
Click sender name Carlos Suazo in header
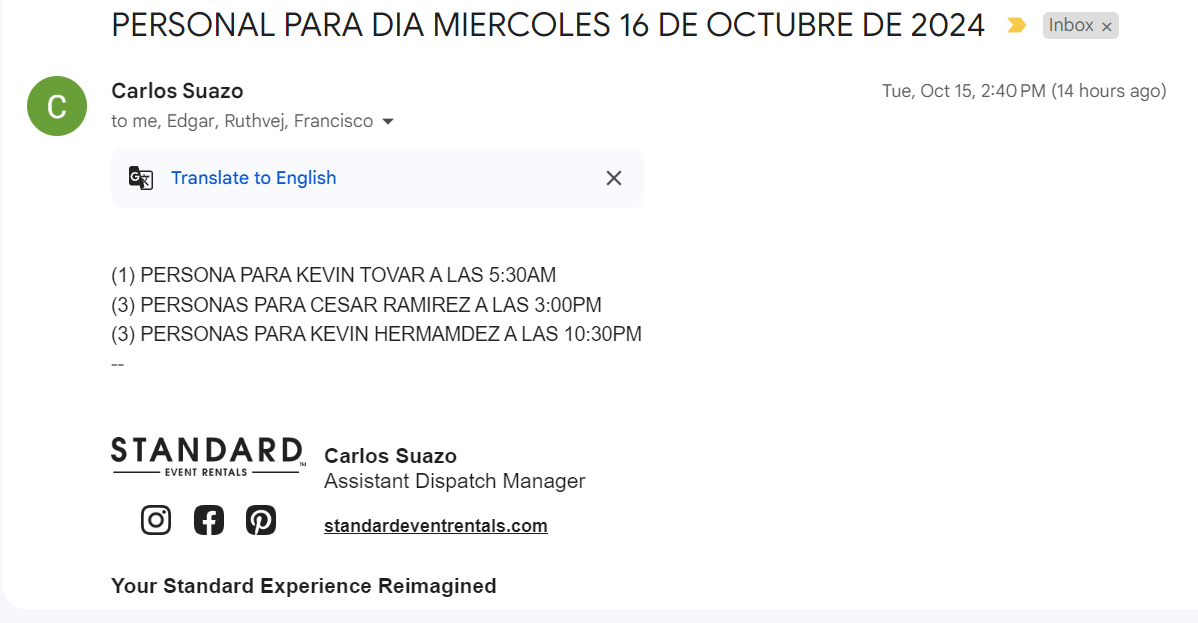point(177,91)
